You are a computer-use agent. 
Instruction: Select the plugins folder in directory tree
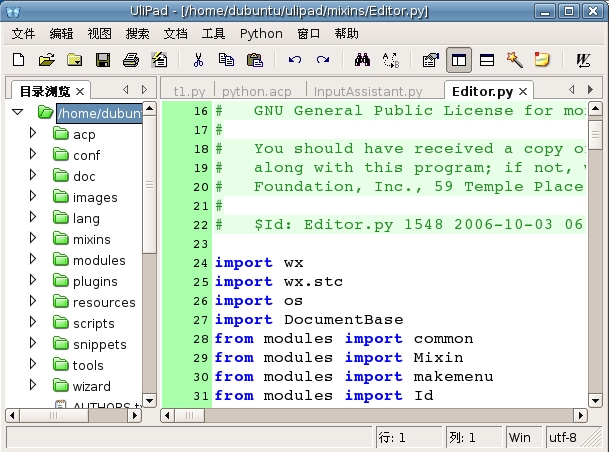pos(94,281)
